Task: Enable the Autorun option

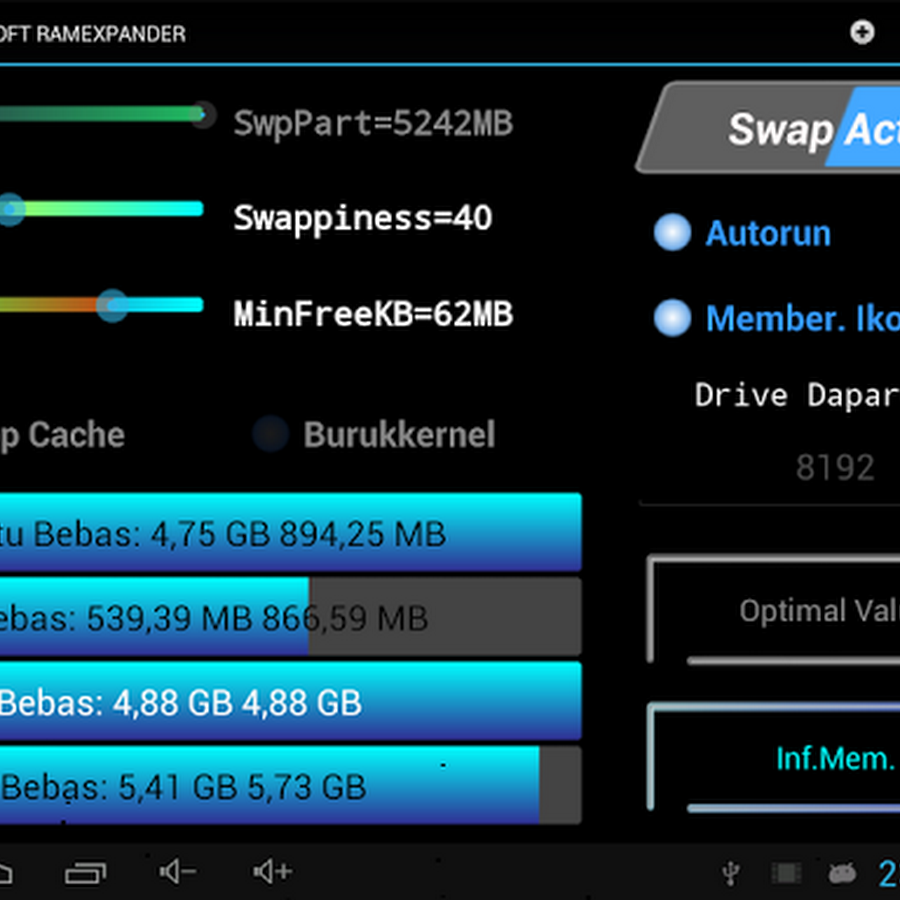Action: click(743, 232)
